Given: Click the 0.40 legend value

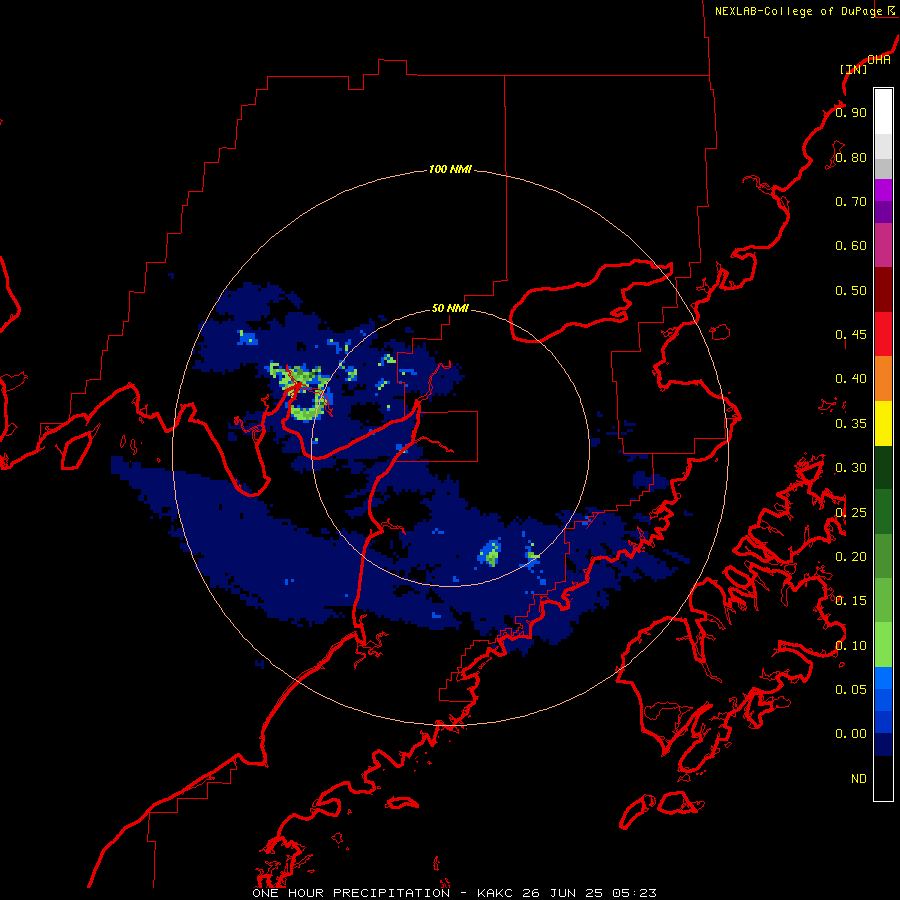Looking at the screenshot, I should click(851, 379).
